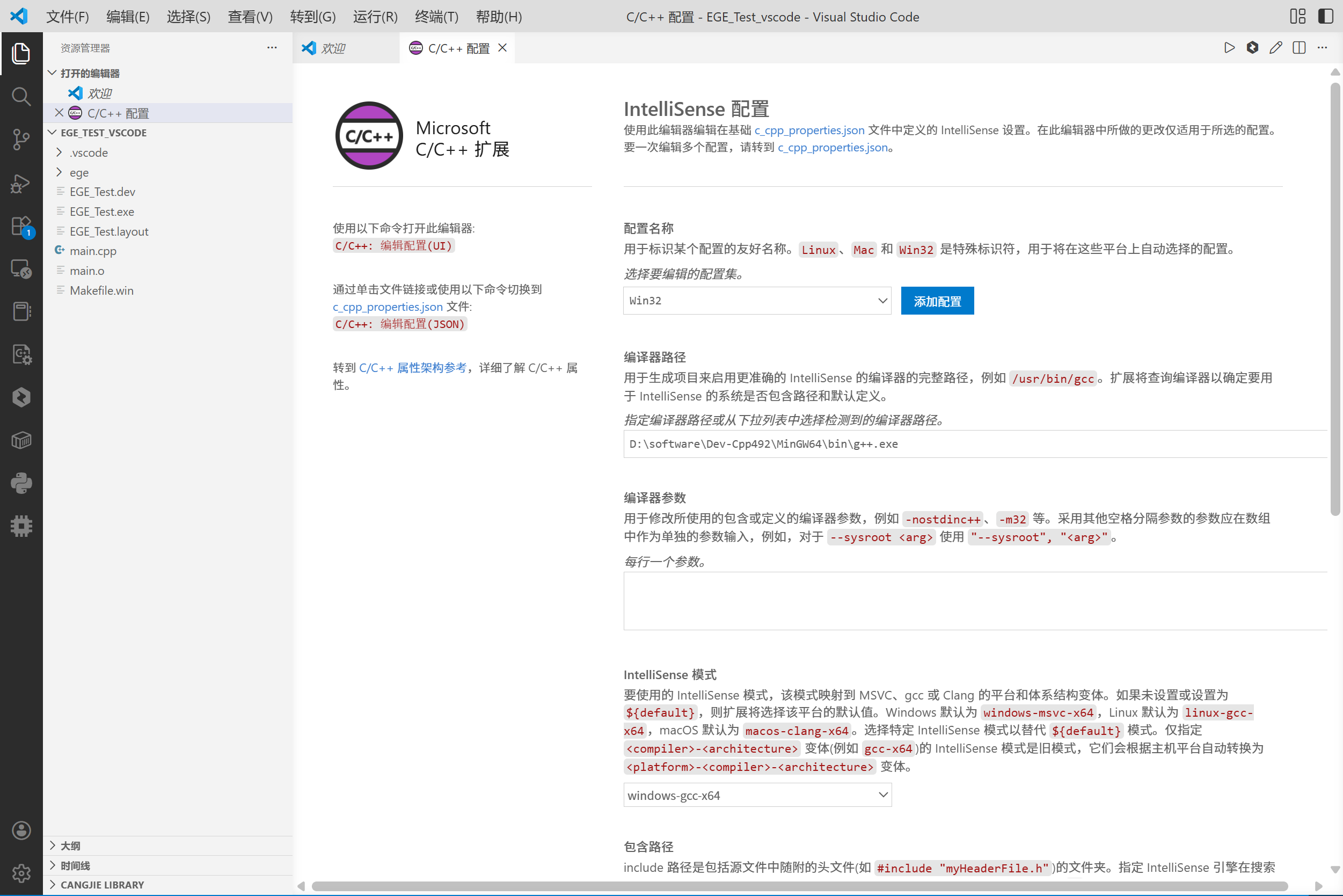Close C/C++ 配置 in open editors list
The height and width of the screenshot is (896, 1343).
pyautogui.click(x=59, y=113)
